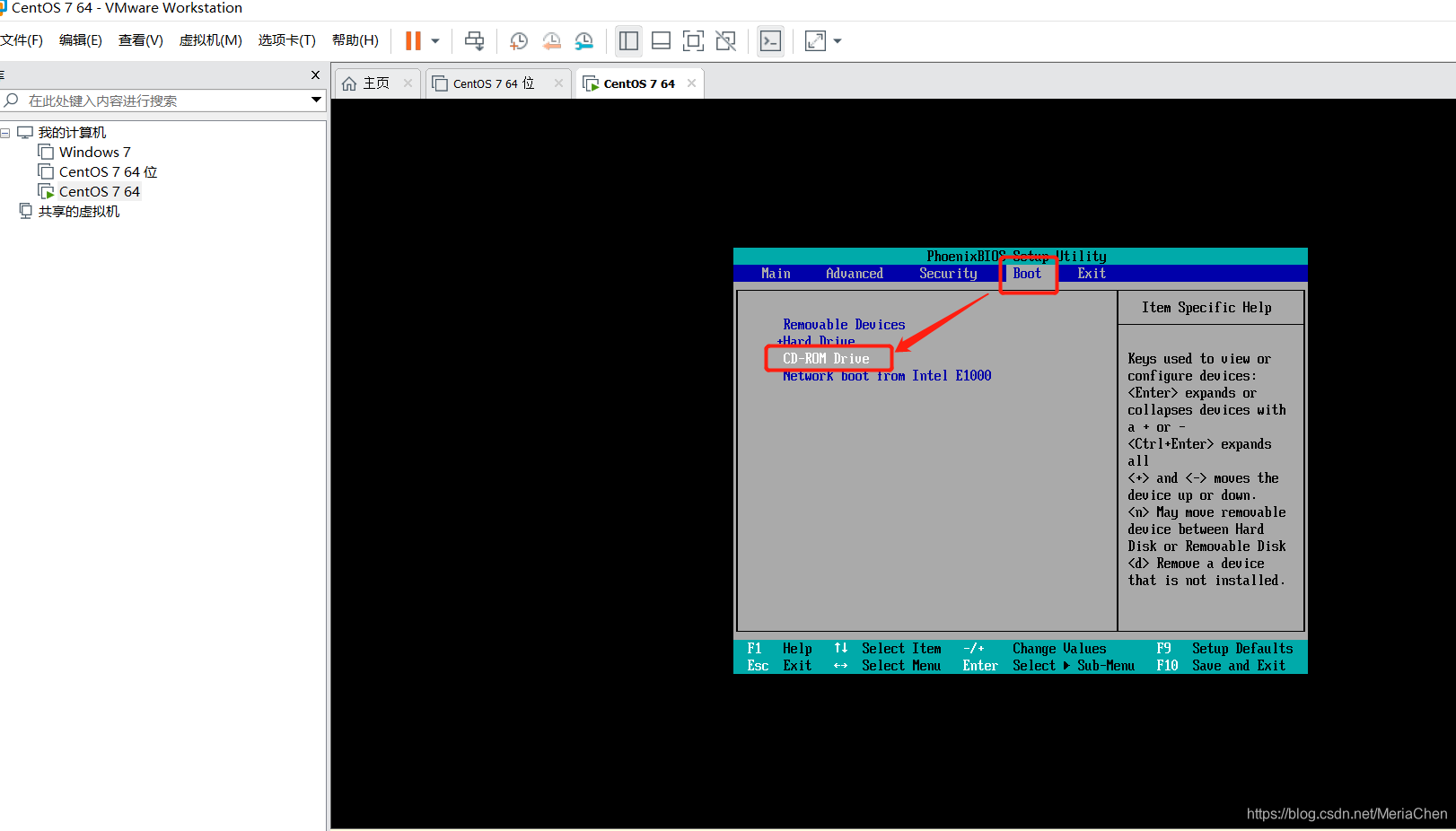The image size is (1456, 831).
Task: Click the Main BIOS menu
Action: point(776,274)
